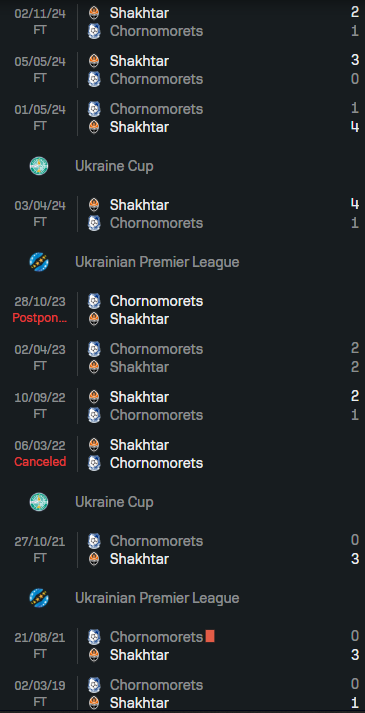Select Shakhtar in the 27/10/21 cup match

[139, 559]
